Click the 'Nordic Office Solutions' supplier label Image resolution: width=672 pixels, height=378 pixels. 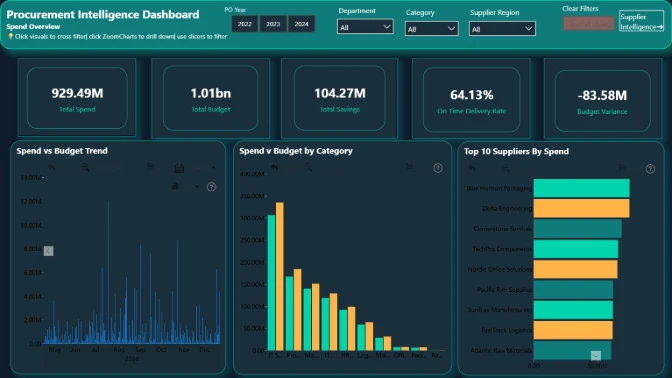[x=500, y=269]
